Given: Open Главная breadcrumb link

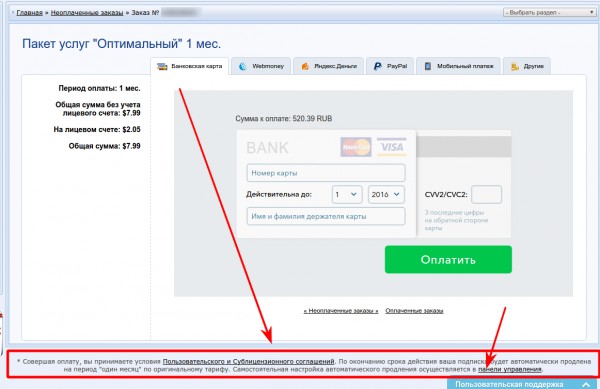Looking at the screenshot, I should pos(29,13).
